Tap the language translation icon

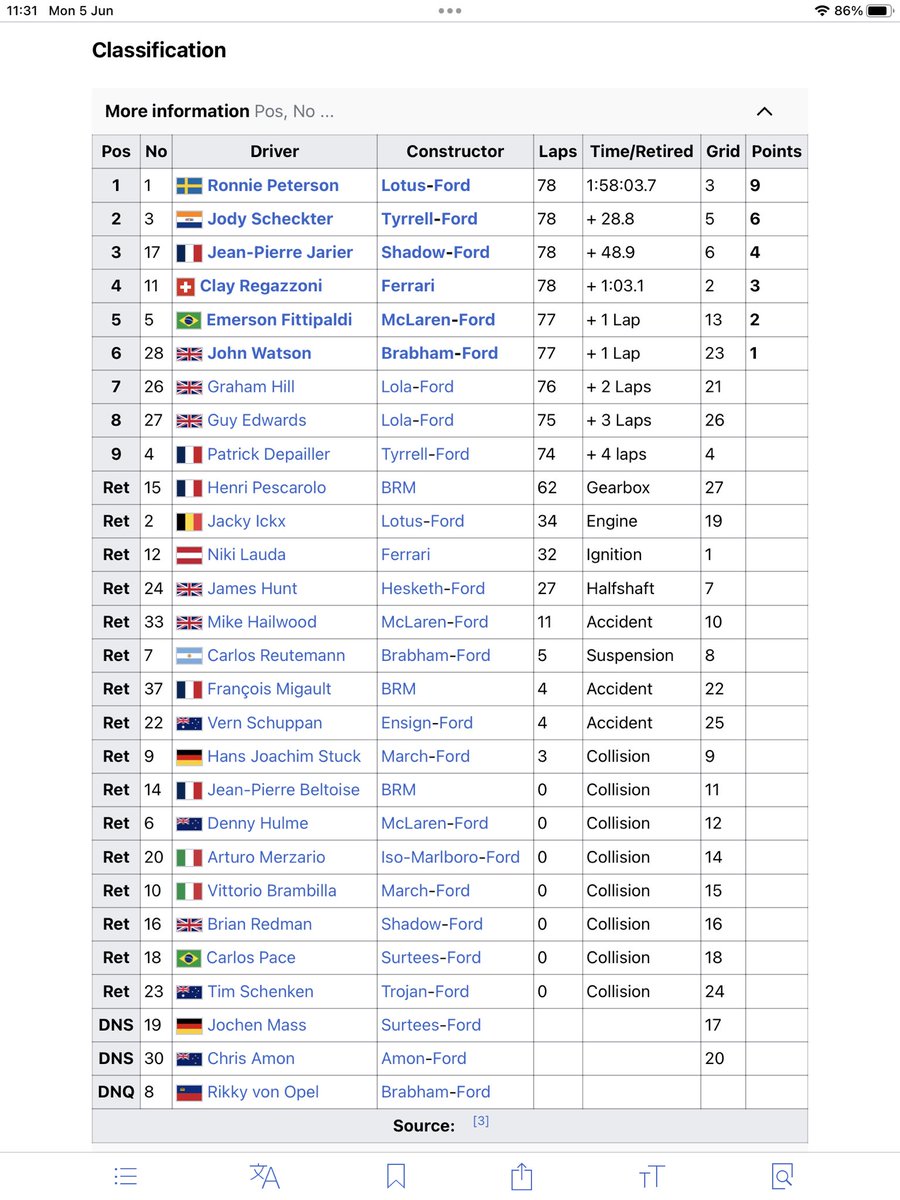(x=264, y=1177)
